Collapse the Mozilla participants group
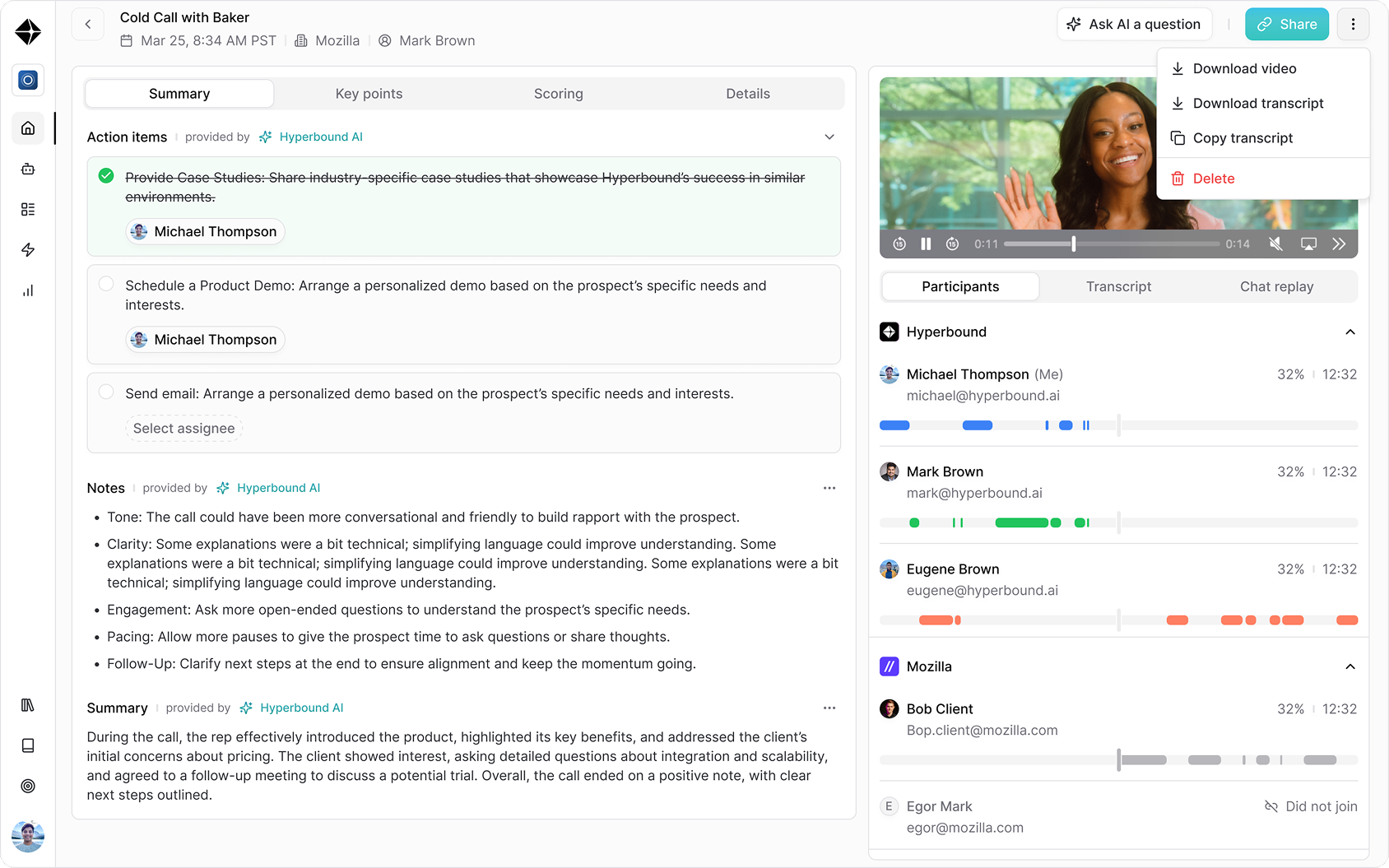The height and width of the screenshot is (868, 1389). coord(1350,667)
